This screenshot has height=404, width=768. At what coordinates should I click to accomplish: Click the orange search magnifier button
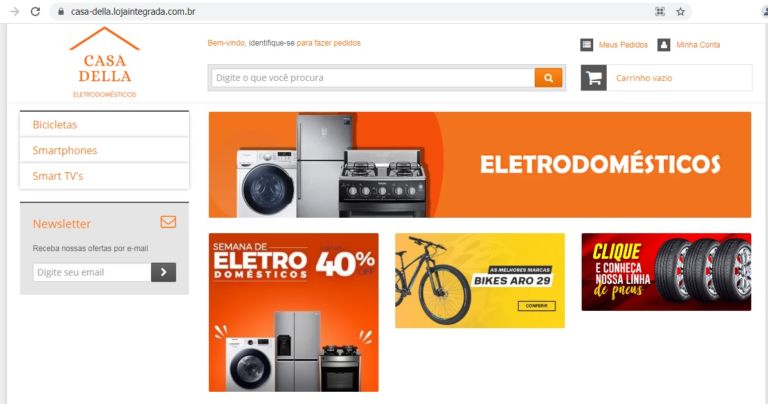click(x=548, y=78)
